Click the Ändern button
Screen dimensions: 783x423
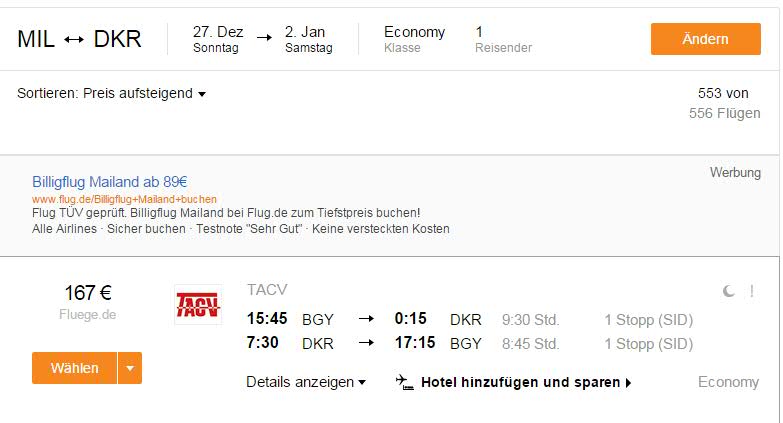tap(706, 39)
